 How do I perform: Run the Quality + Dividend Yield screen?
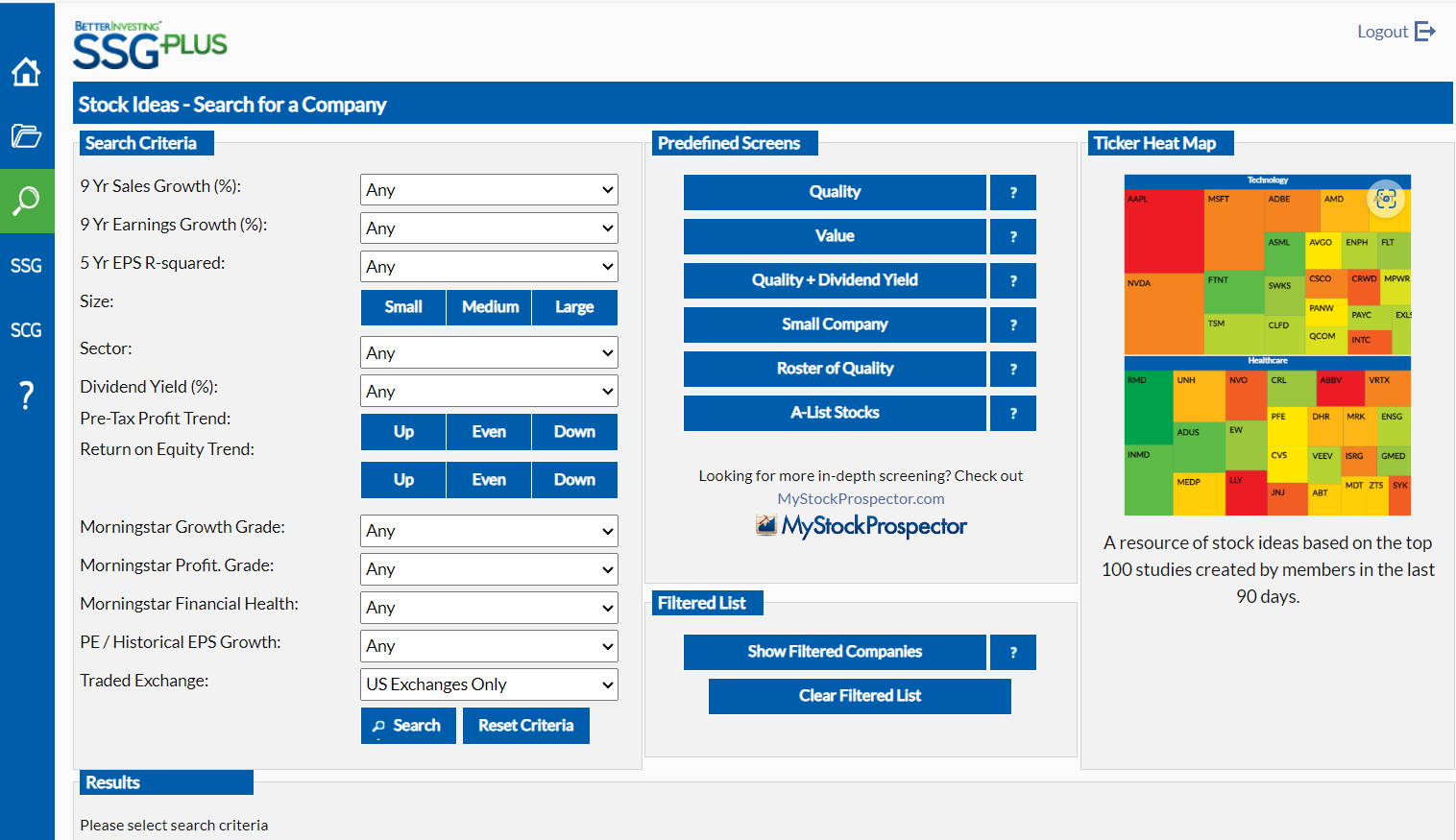pos(835,280)
